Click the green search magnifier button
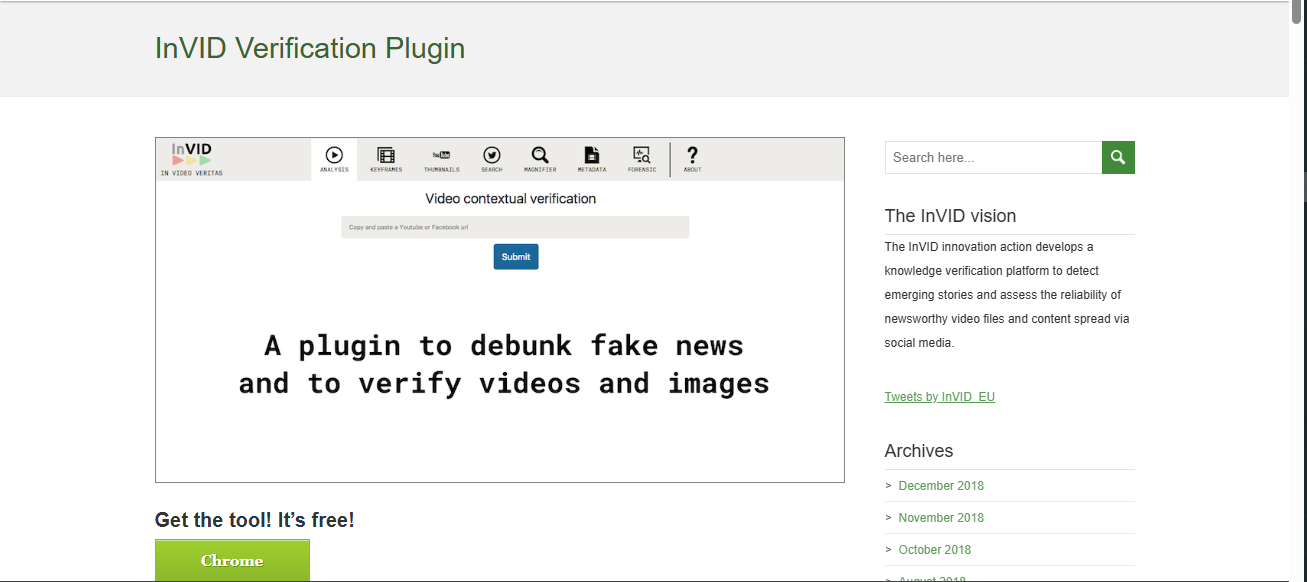 (1118, 157)
